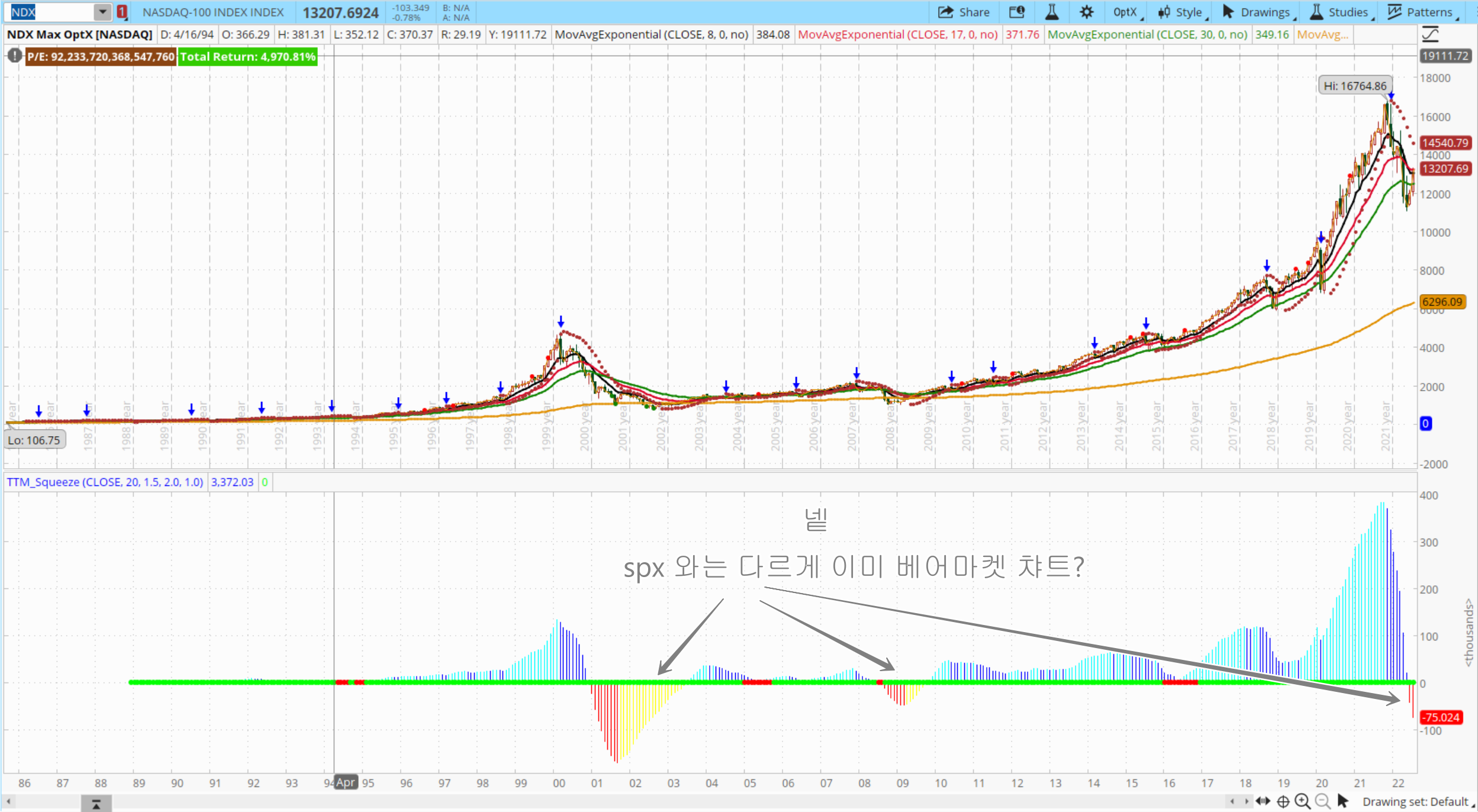Screen dimensions: 1478x812
Task: Select the pointer cursor tool at bottom
Action: click(1343, 801)
